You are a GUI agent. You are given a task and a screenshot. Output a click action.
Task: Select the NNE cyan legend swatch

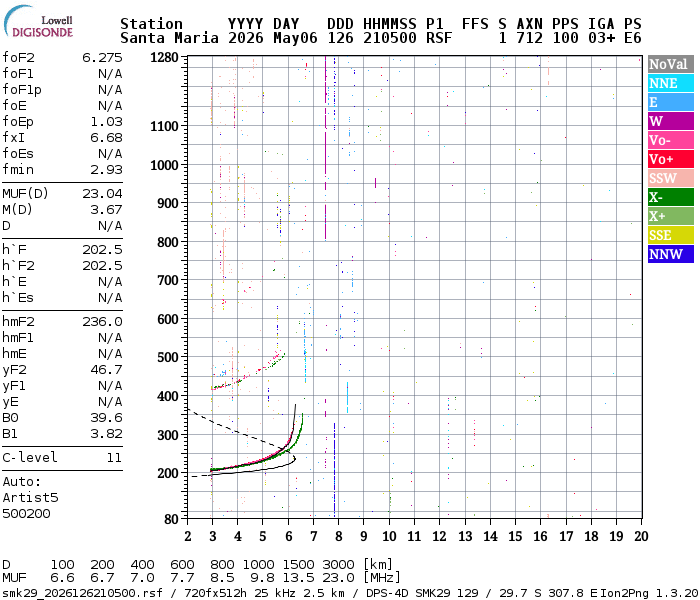click(671, 83)
